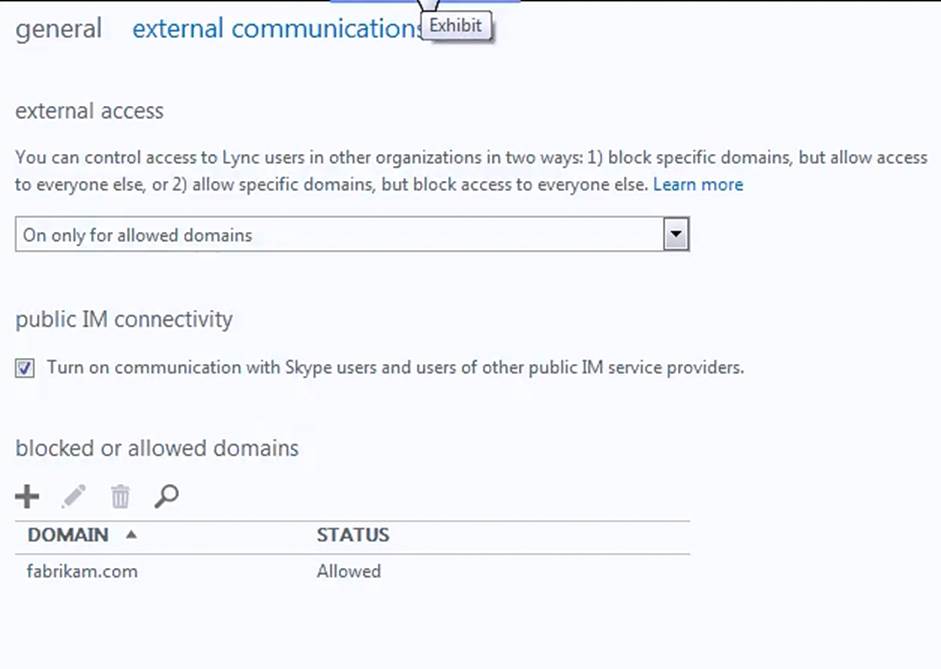Click the Exhibit tooltip label

457,25
